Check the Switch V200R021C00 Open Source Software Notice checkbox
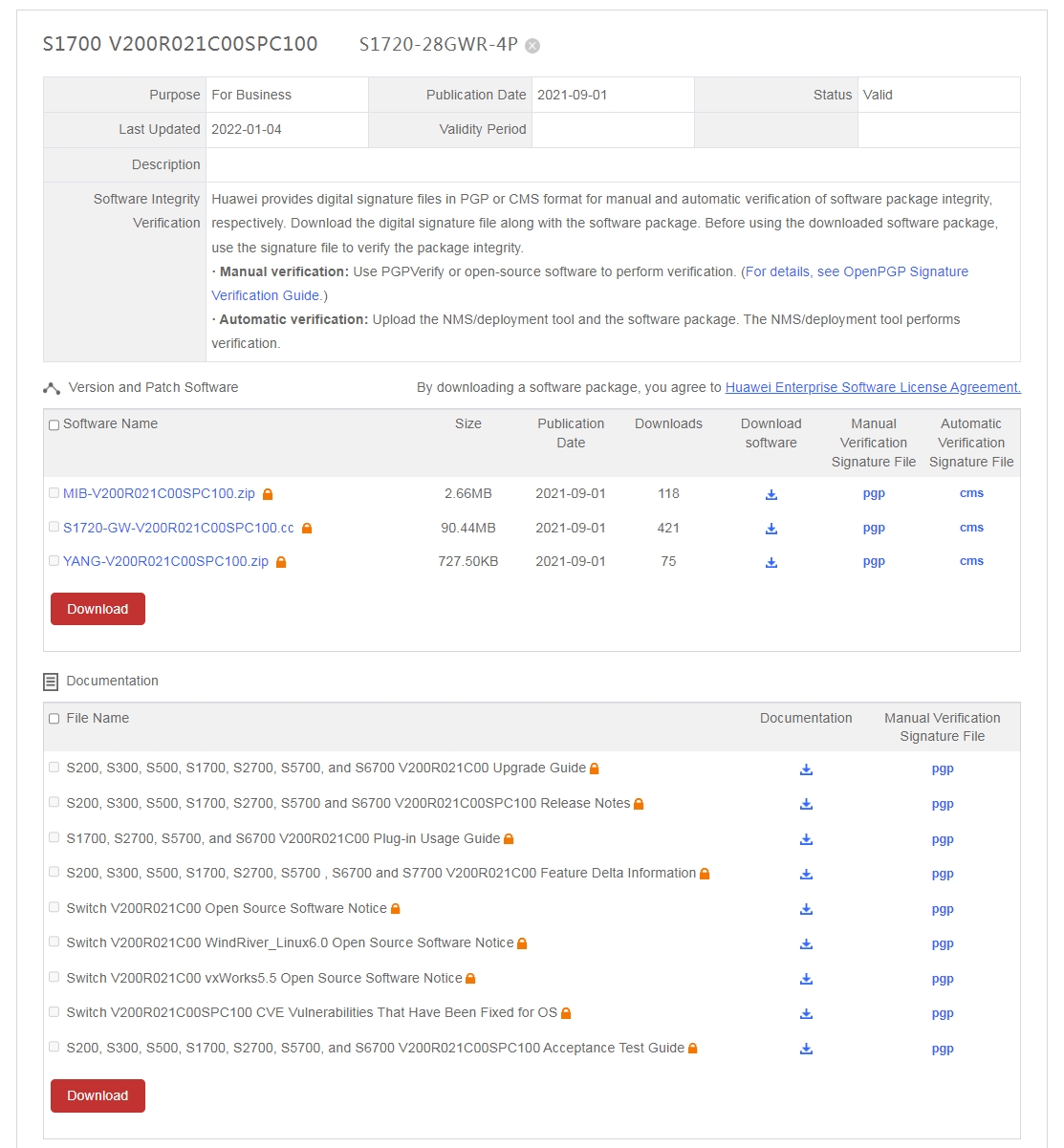 [54, 907]
